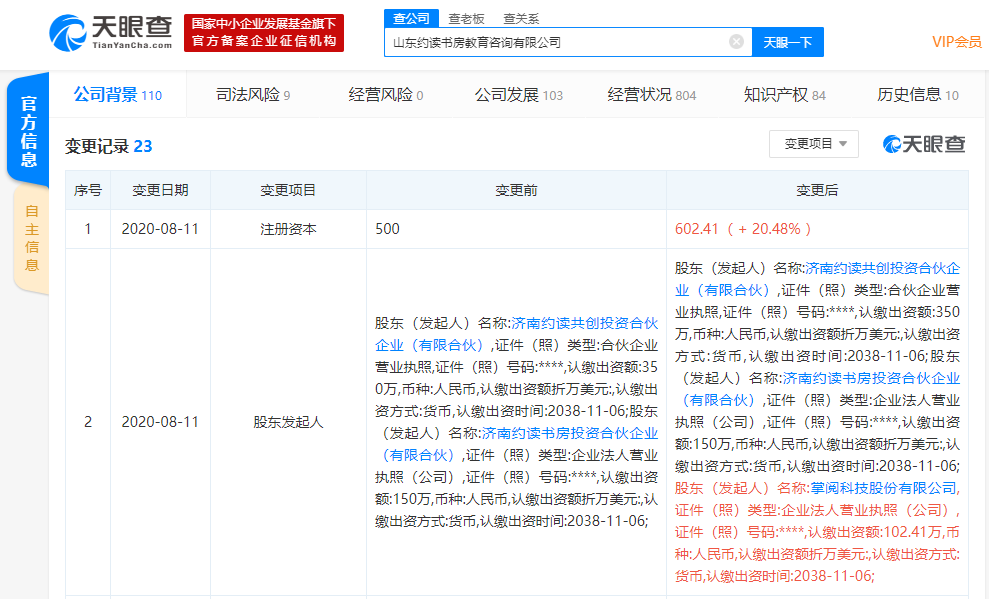This screenshot has width=989, height=599.
Task: Click the 2020-08-11 date in row 2
Action: tap(160, 422)
